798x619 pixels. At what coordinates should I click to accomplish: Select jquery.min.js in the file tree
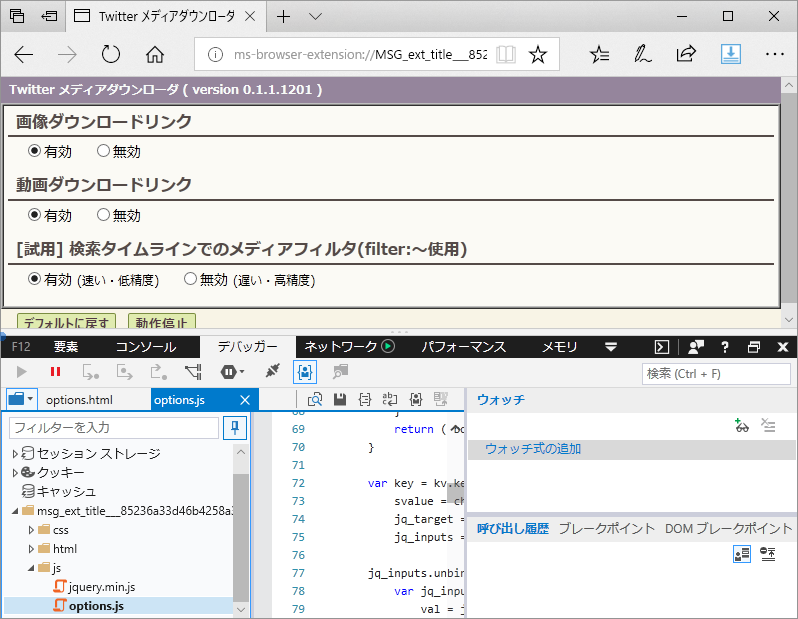coord(102,587)
